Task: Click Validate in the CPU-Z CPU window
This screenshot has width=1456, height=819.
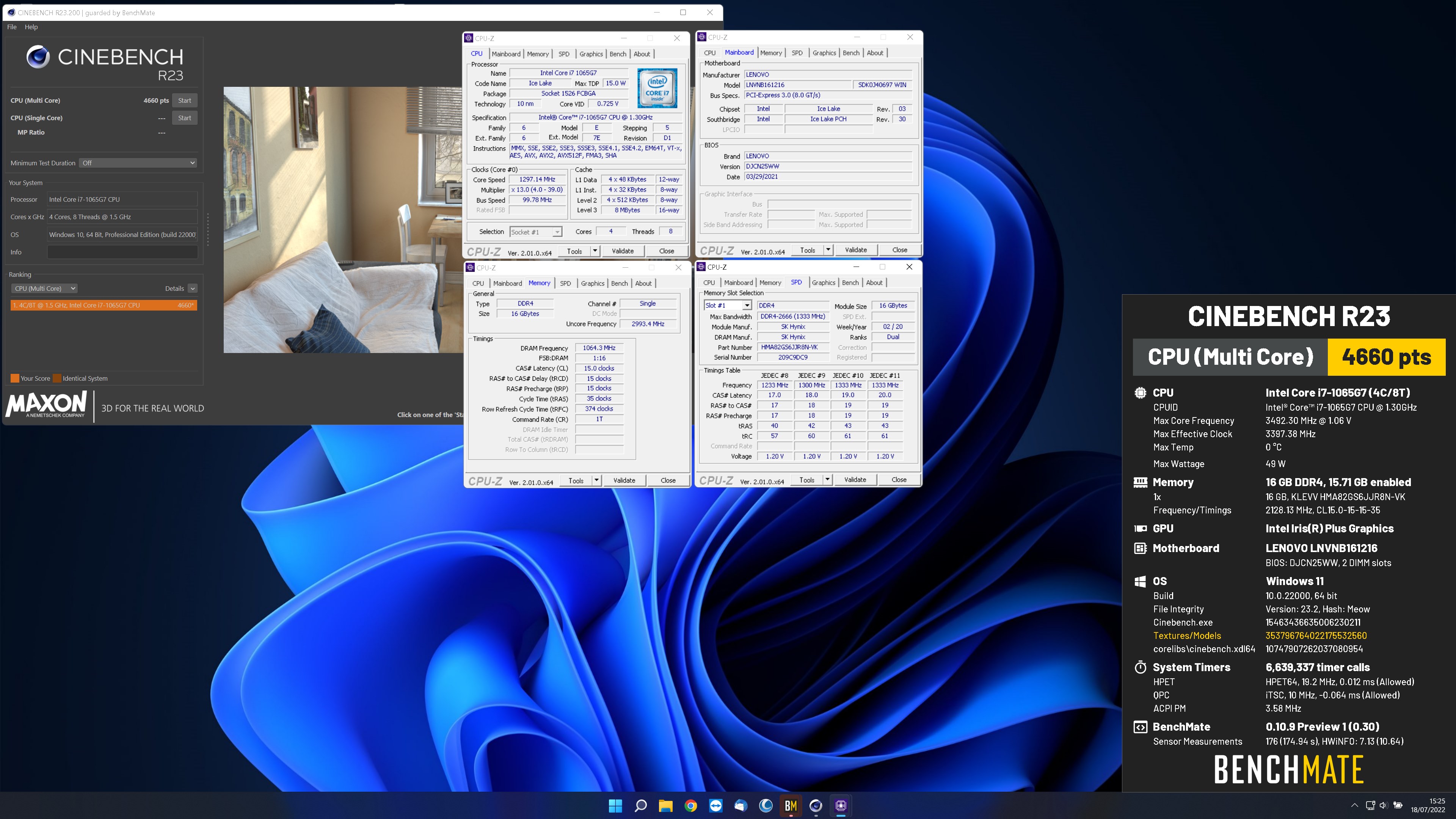Action: 622,251
